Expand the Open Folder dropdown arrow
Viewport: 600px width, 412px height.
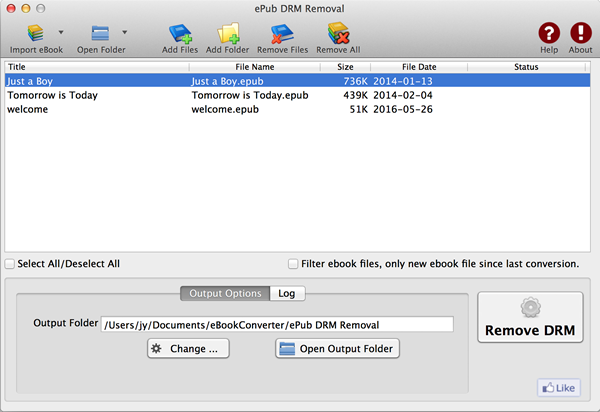click(x=124, y=33)
